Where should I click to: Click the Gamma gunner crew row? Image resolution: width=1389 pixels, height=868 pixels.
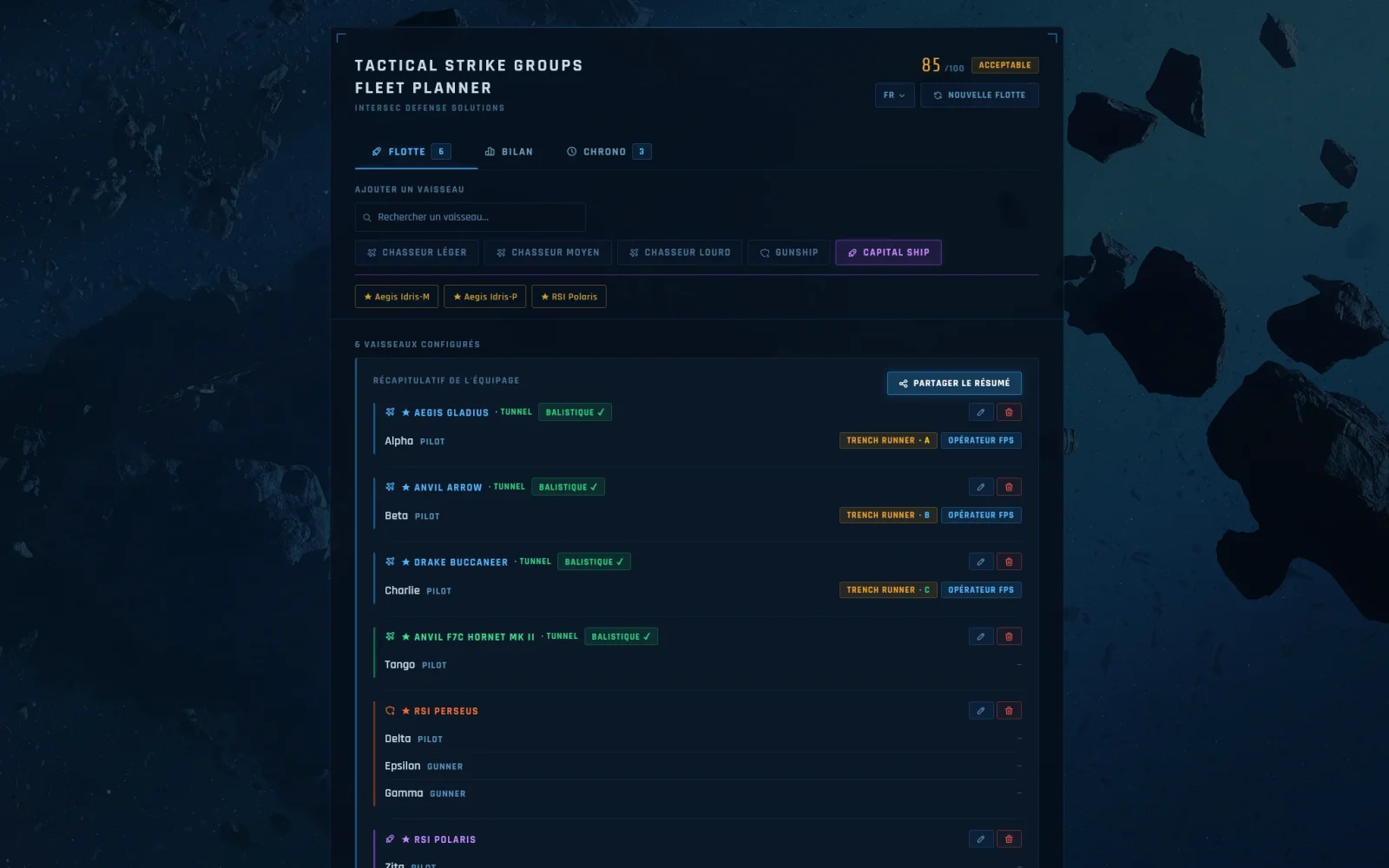click(703, 793)
